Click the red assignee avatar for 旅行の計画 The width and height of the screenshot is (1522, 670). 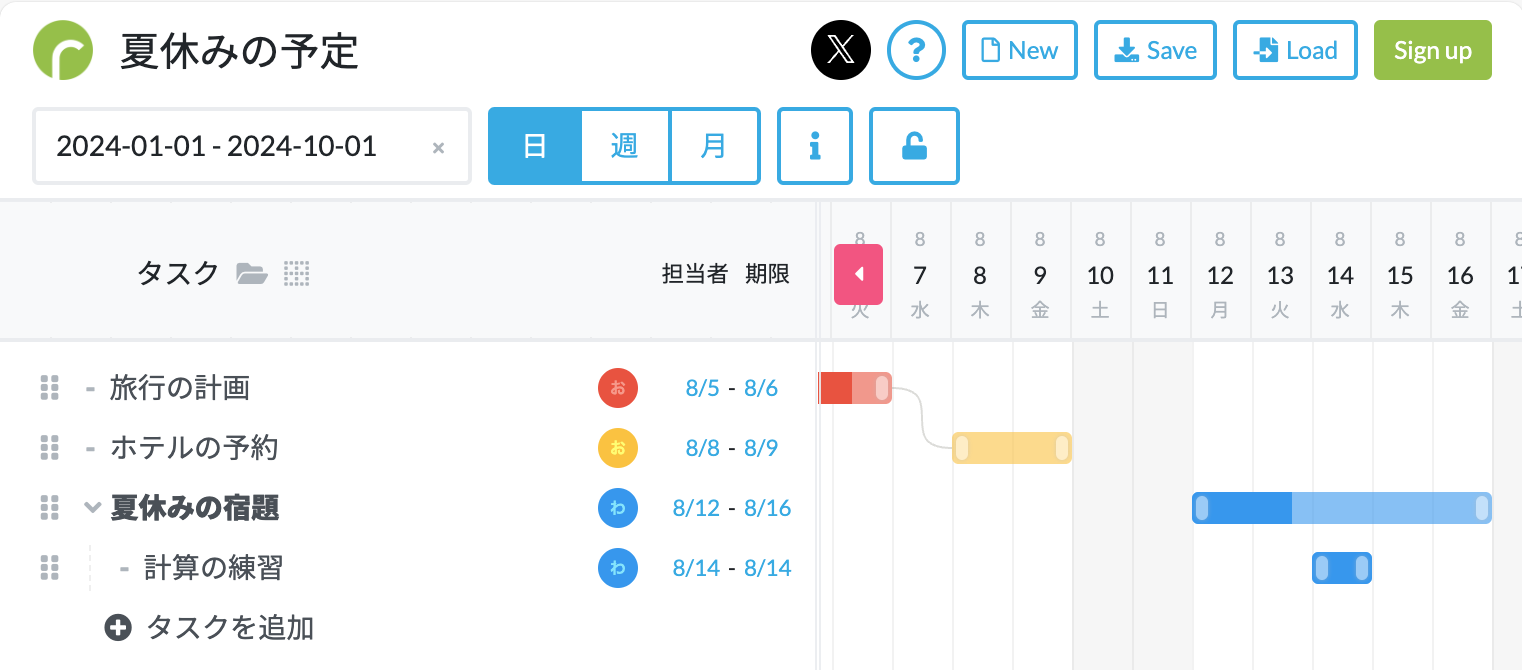click(x=618, y=388)
